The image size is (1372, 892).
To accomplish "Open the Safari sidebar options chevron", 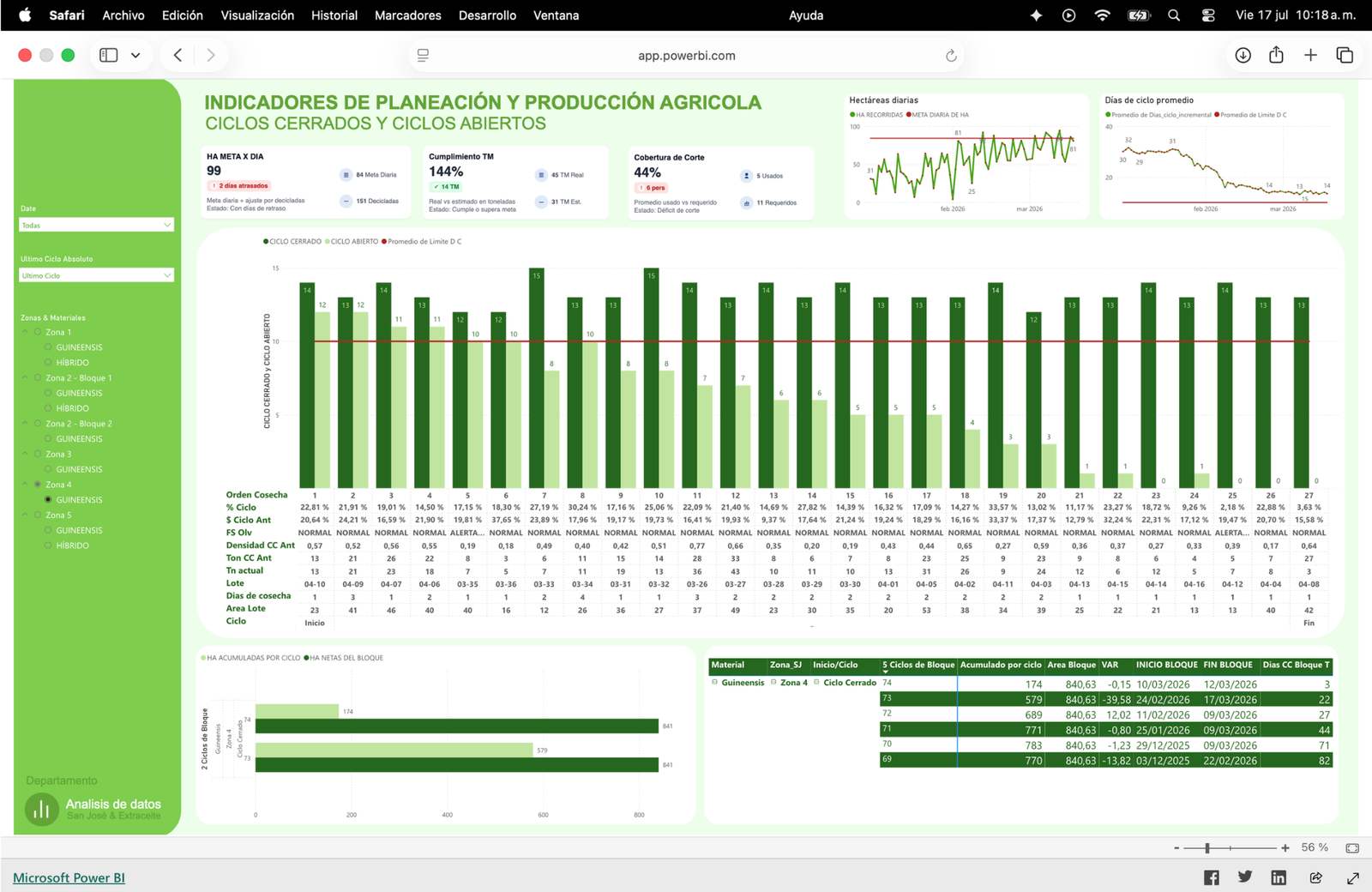I will click(135, 55).
